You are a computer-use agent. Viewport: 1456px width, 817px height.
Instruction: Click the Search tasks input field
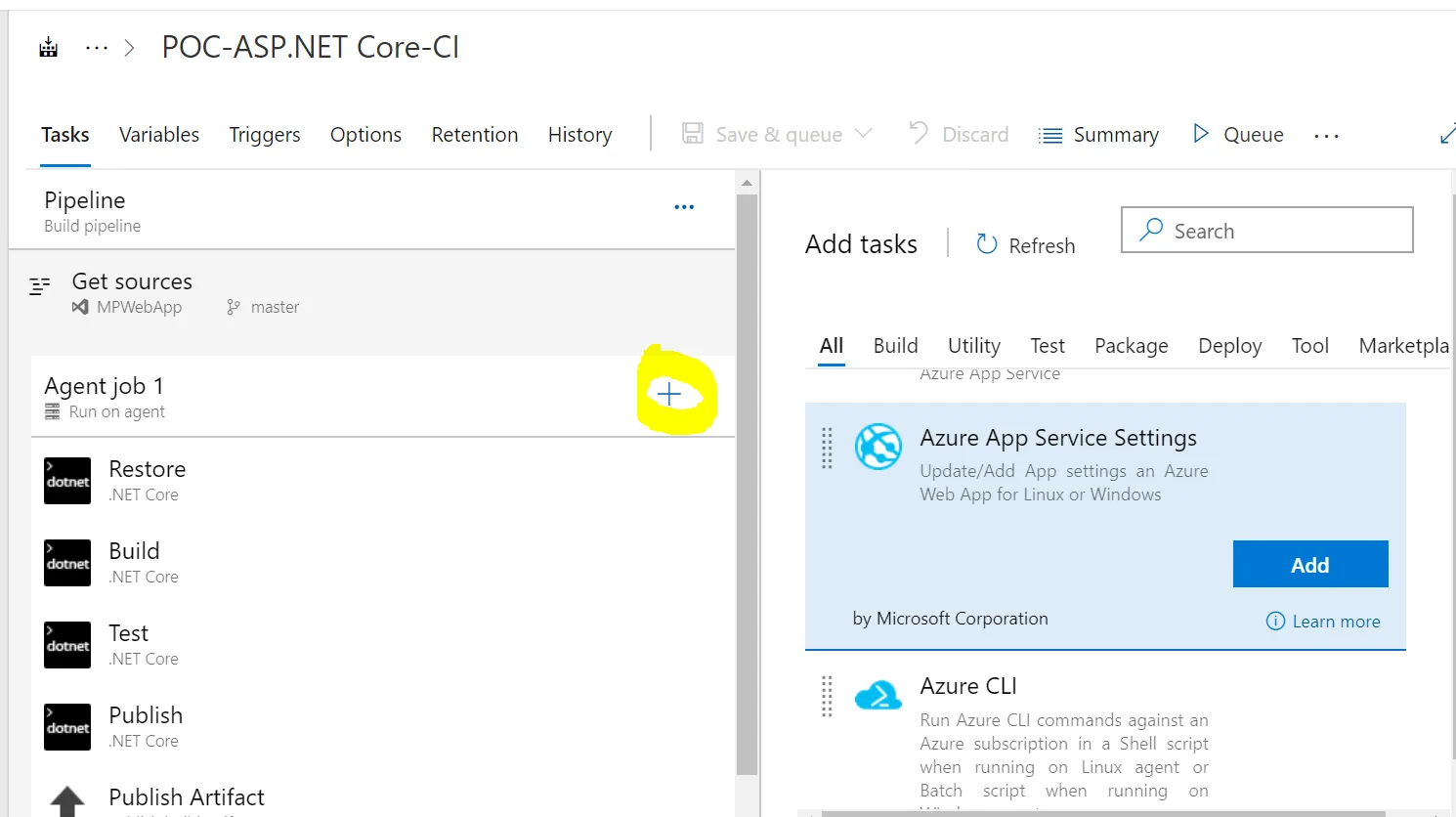[1280, 231]
